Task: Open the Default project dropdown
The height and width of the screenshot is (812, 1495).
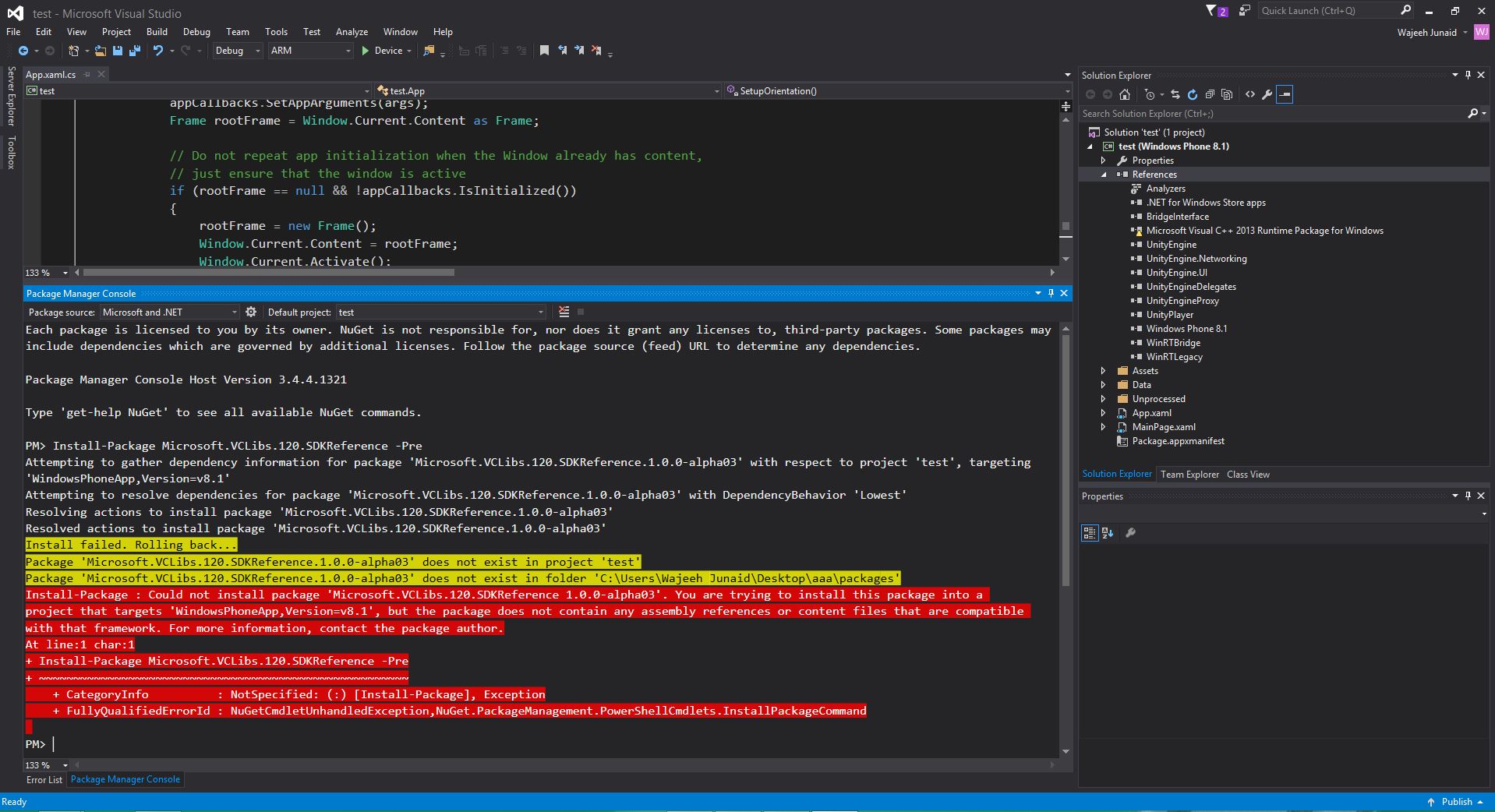Action: tap(440, 312)
